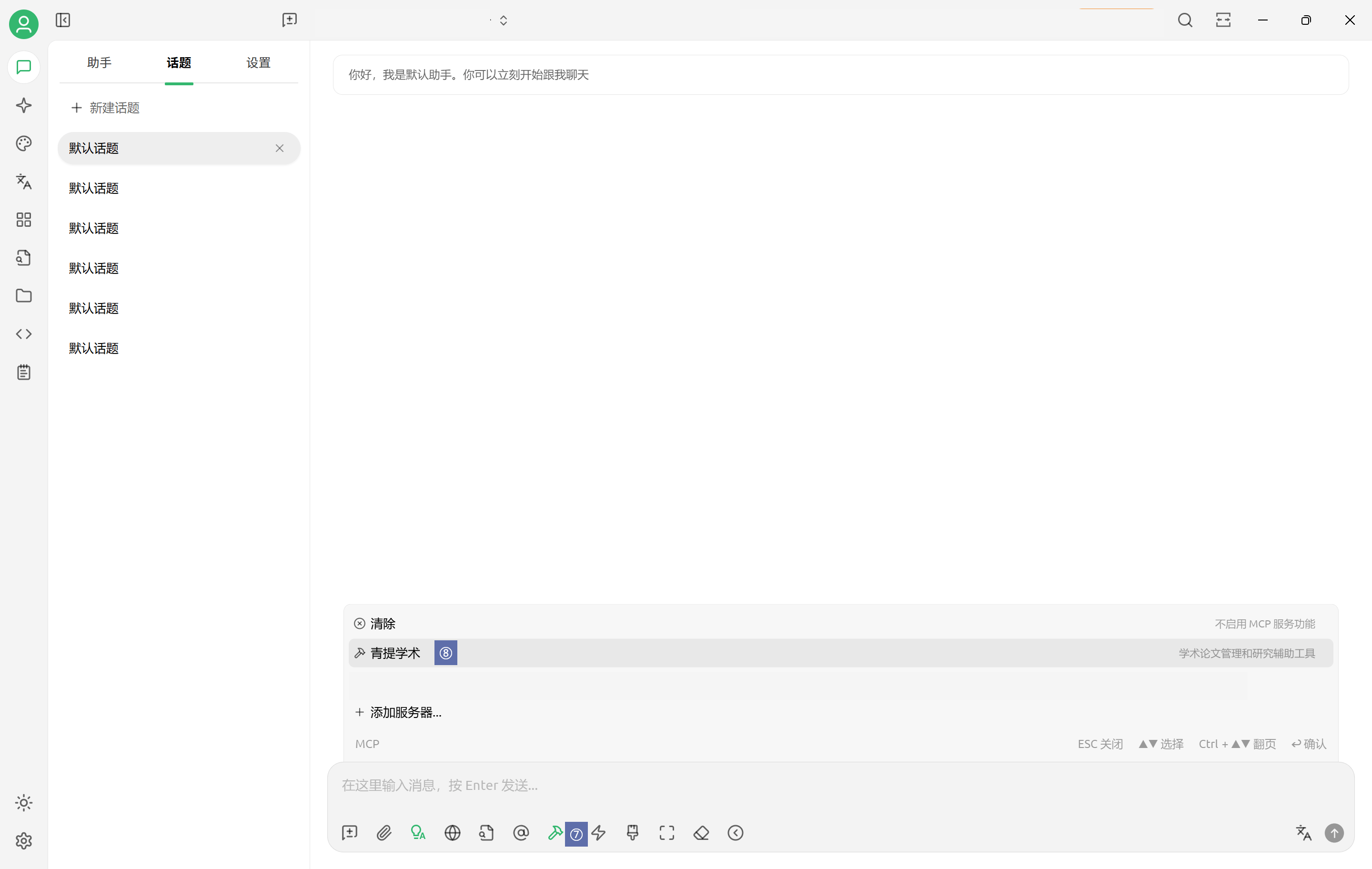1372x869 pixels.
Task: Click the new topic icon in input toolbar
Action: point(349,832)
